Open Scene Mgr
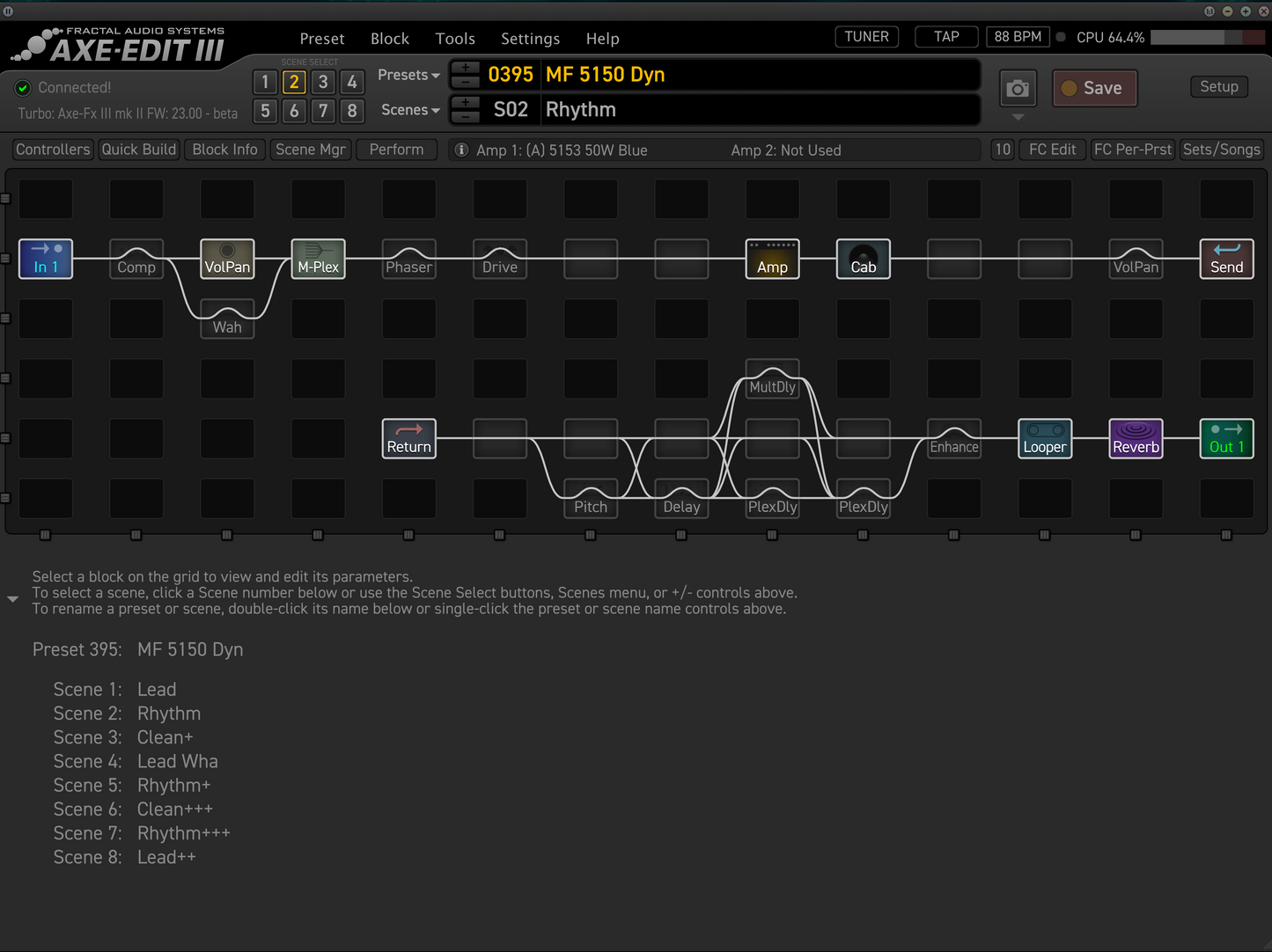Image resolution: width=1272 pixels, height=952 pixels. pos(311,150)
